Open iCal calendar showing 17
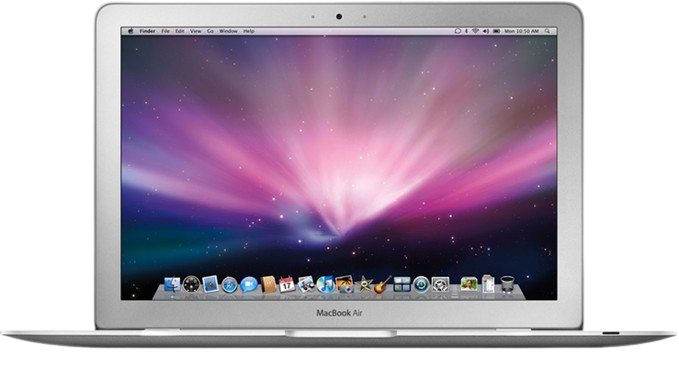The image size is (679, 367). (287, 284)
